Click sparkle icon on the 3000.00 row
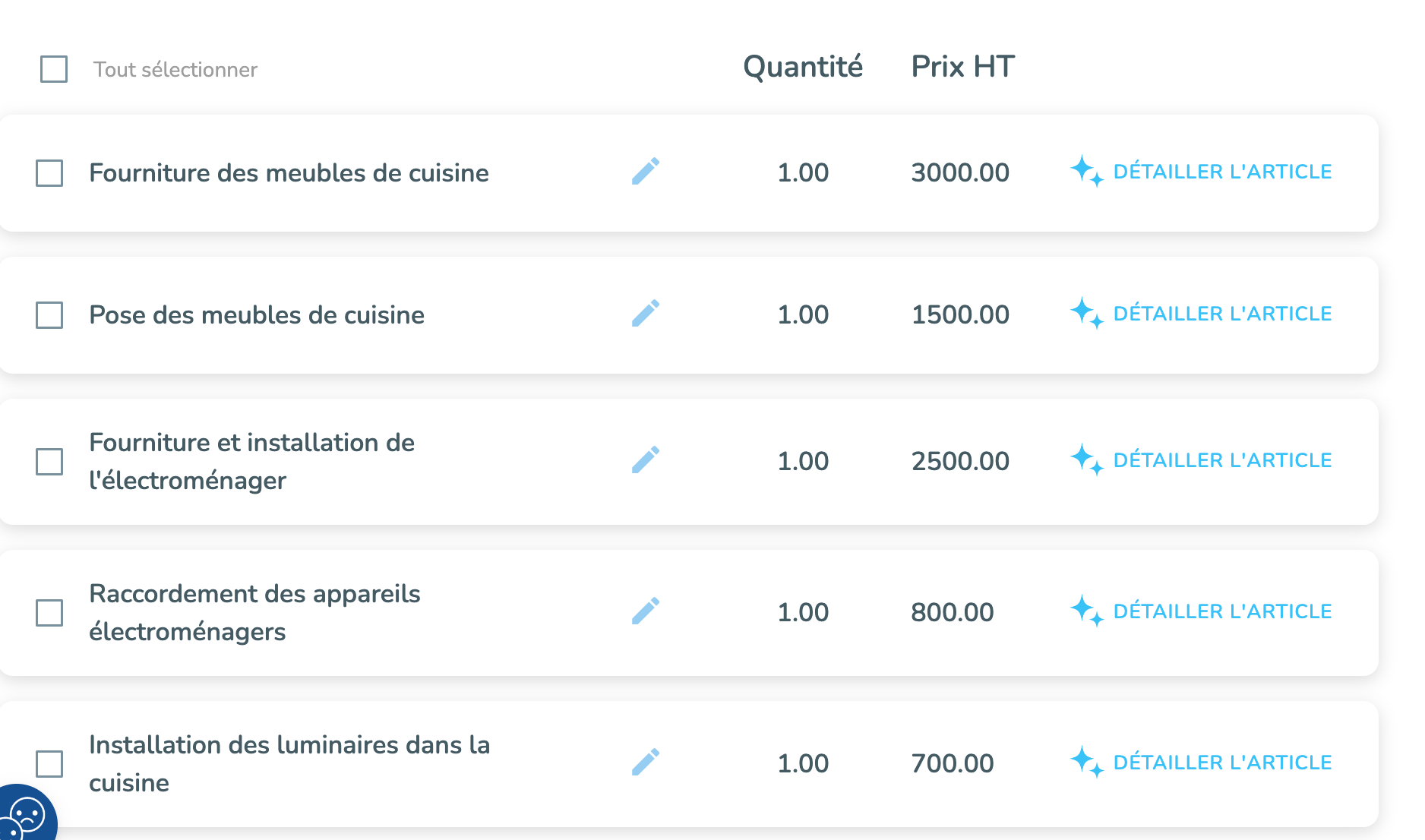1425x840 pixels. coord(1085,171)
